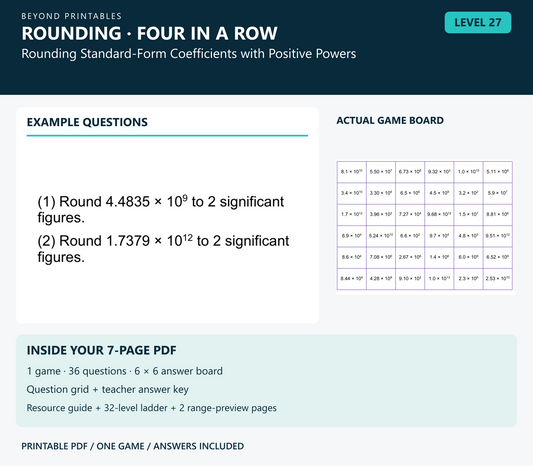Click the game board cell starting 9.32
The width and height of the screenshot is (533, 466).
pyautogui.click(x=439, y=172)
